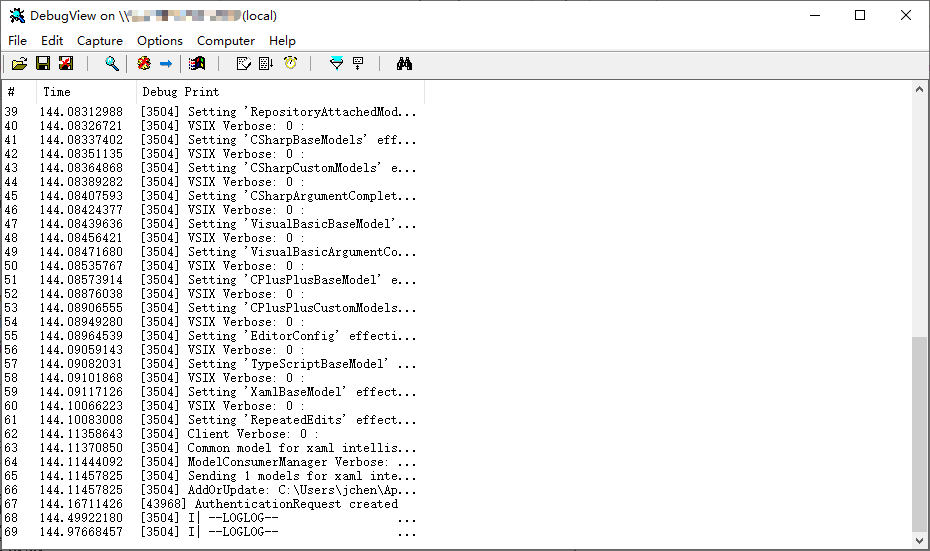Toggle Capture Kernel with the crossed-out icon
This screenshot has height=551, width=930.
click(144, 63)
